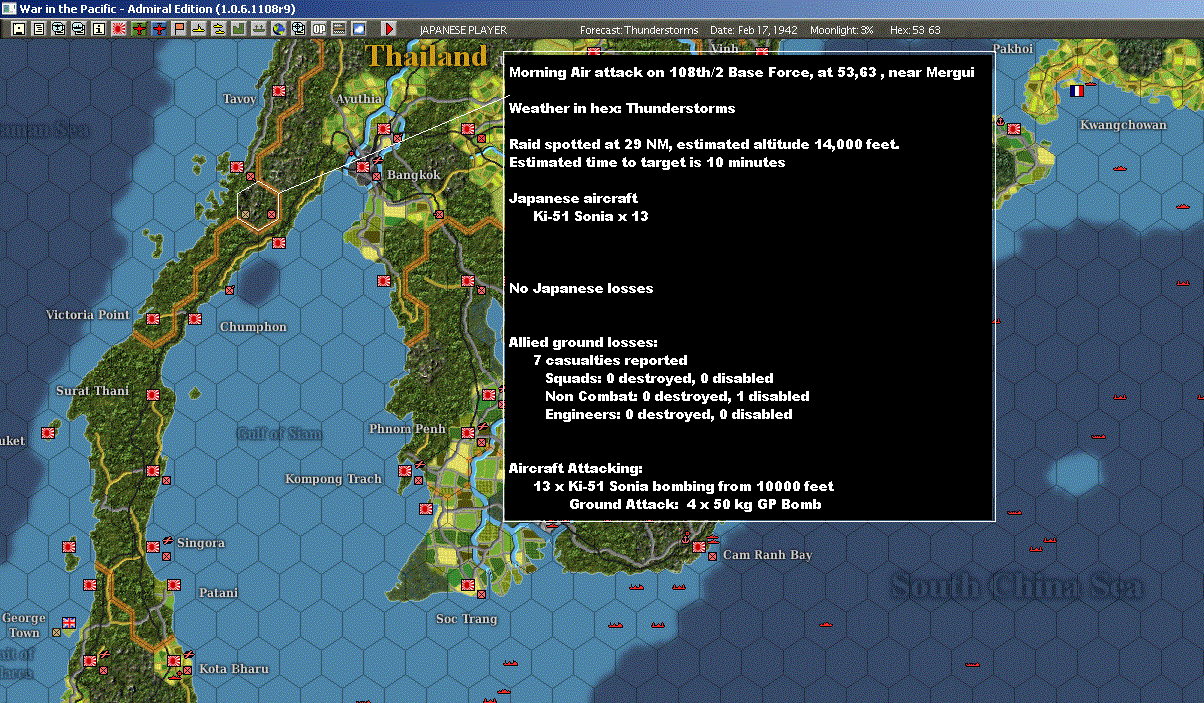Click the 'Forecast: Thunderstorms' status text
The width and height of the screenshot is (1204, 703).
(639, 30)
